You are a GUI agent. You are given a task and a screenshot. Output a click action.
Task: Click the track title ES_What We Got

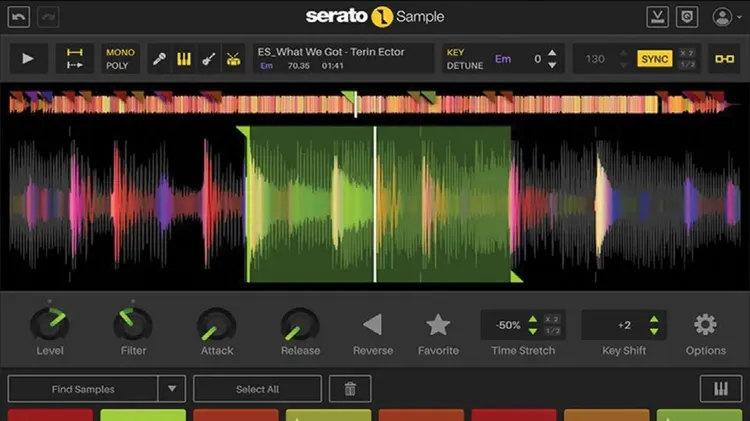[331, 52]
